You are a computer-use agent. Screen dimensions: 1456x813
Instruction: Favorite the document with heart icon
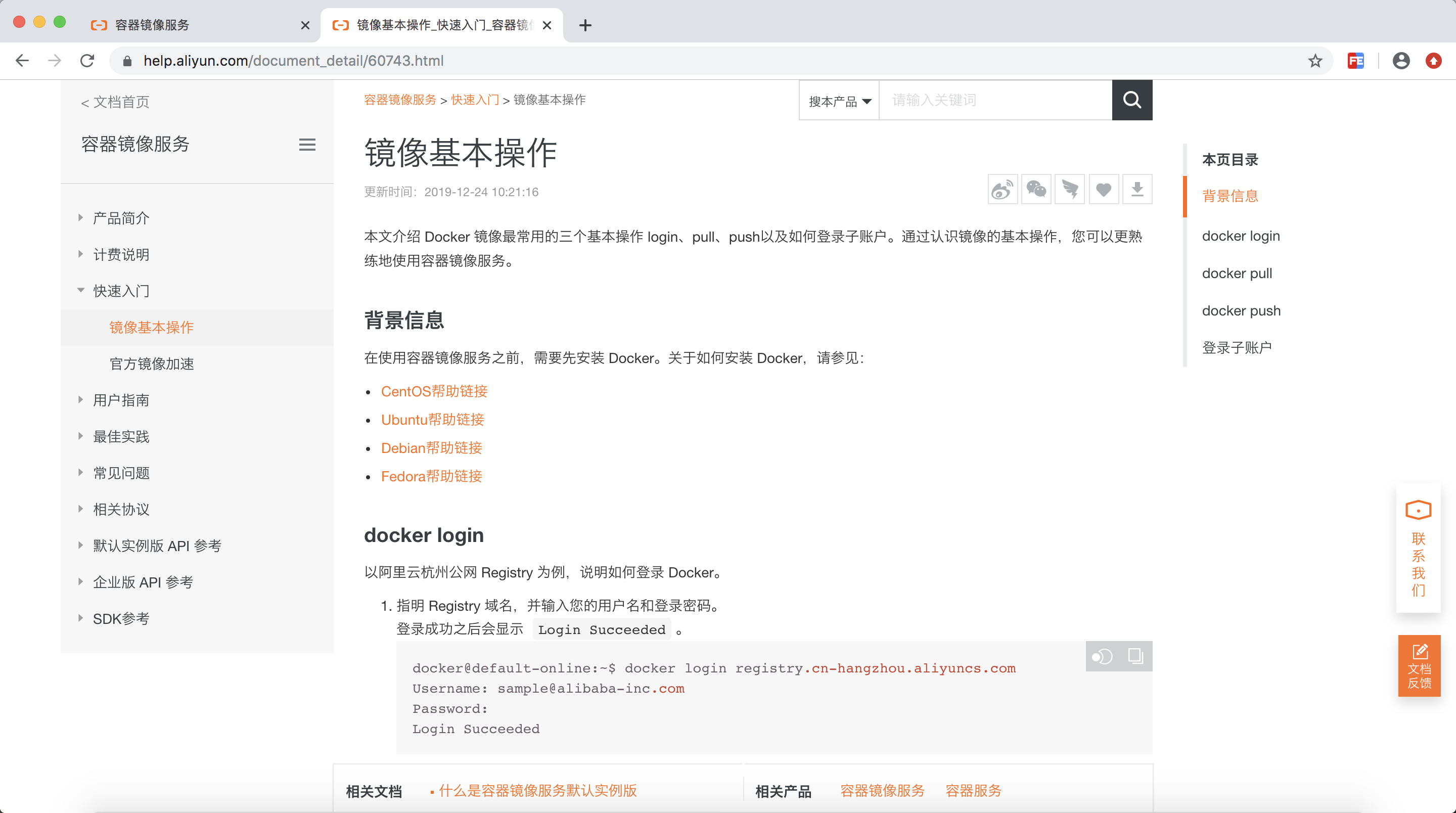click(x=1103, y=190)
